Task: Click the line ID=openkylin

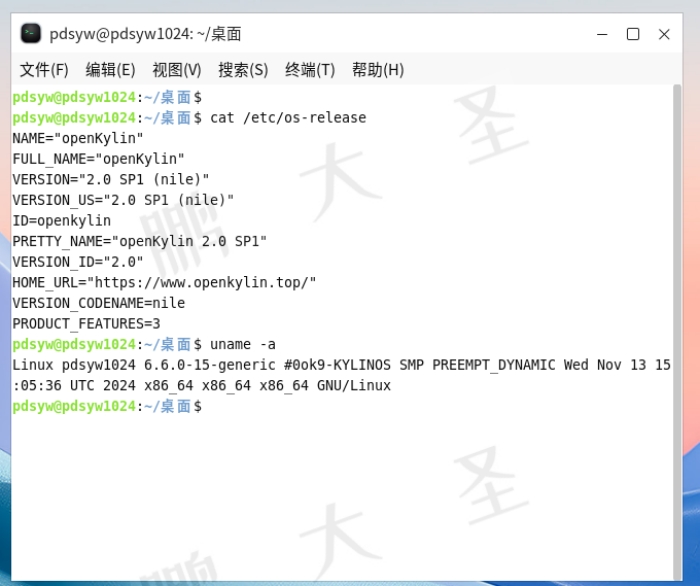Action: [62, 220]
